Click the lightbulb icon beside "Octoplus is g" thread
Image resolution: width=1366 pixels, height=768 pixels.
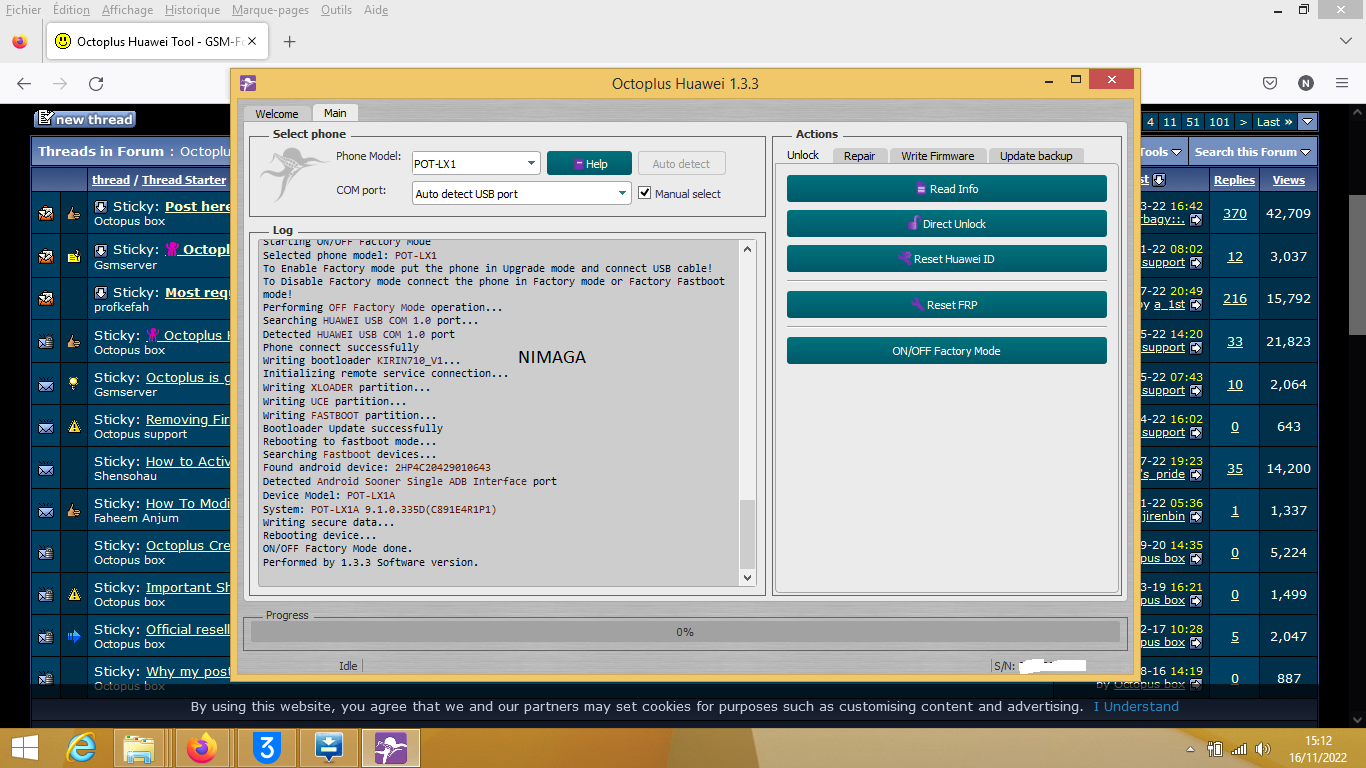pos(73,384)
